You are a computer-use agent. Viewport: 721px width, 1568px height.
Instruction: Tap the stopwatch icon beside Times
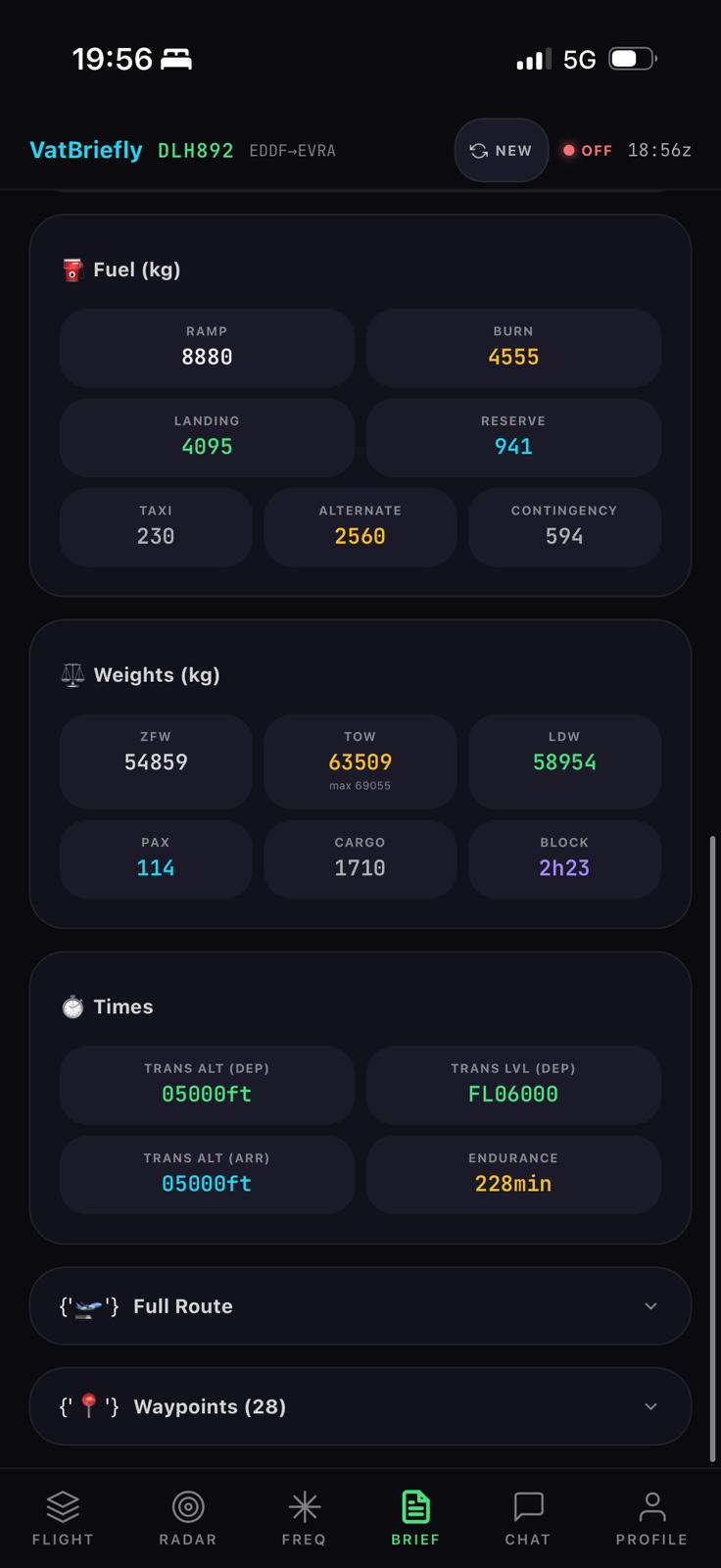[72, 1006]
